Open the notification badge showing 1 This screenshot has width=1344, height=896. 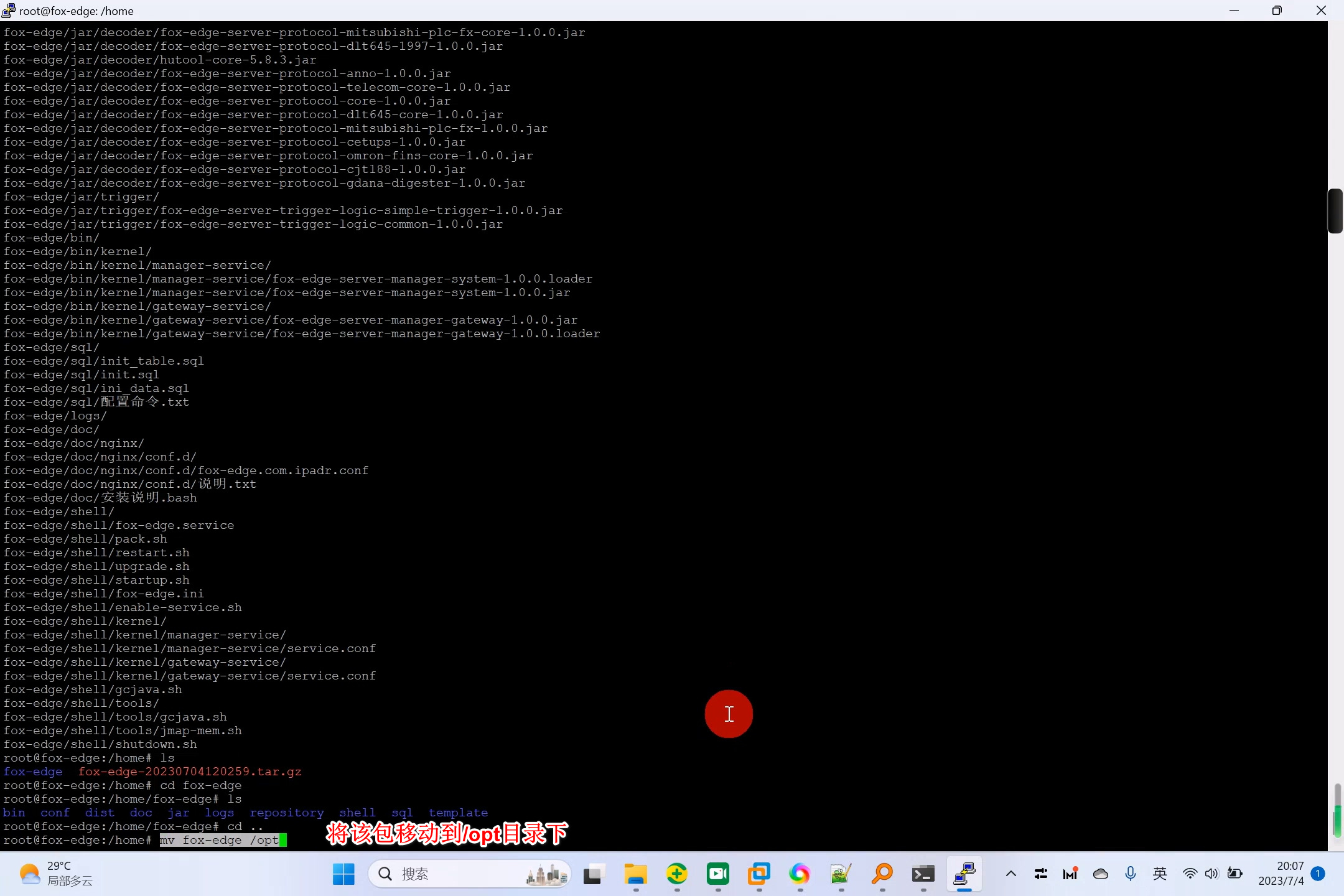pyautogui.click(x=1317, y=874)
